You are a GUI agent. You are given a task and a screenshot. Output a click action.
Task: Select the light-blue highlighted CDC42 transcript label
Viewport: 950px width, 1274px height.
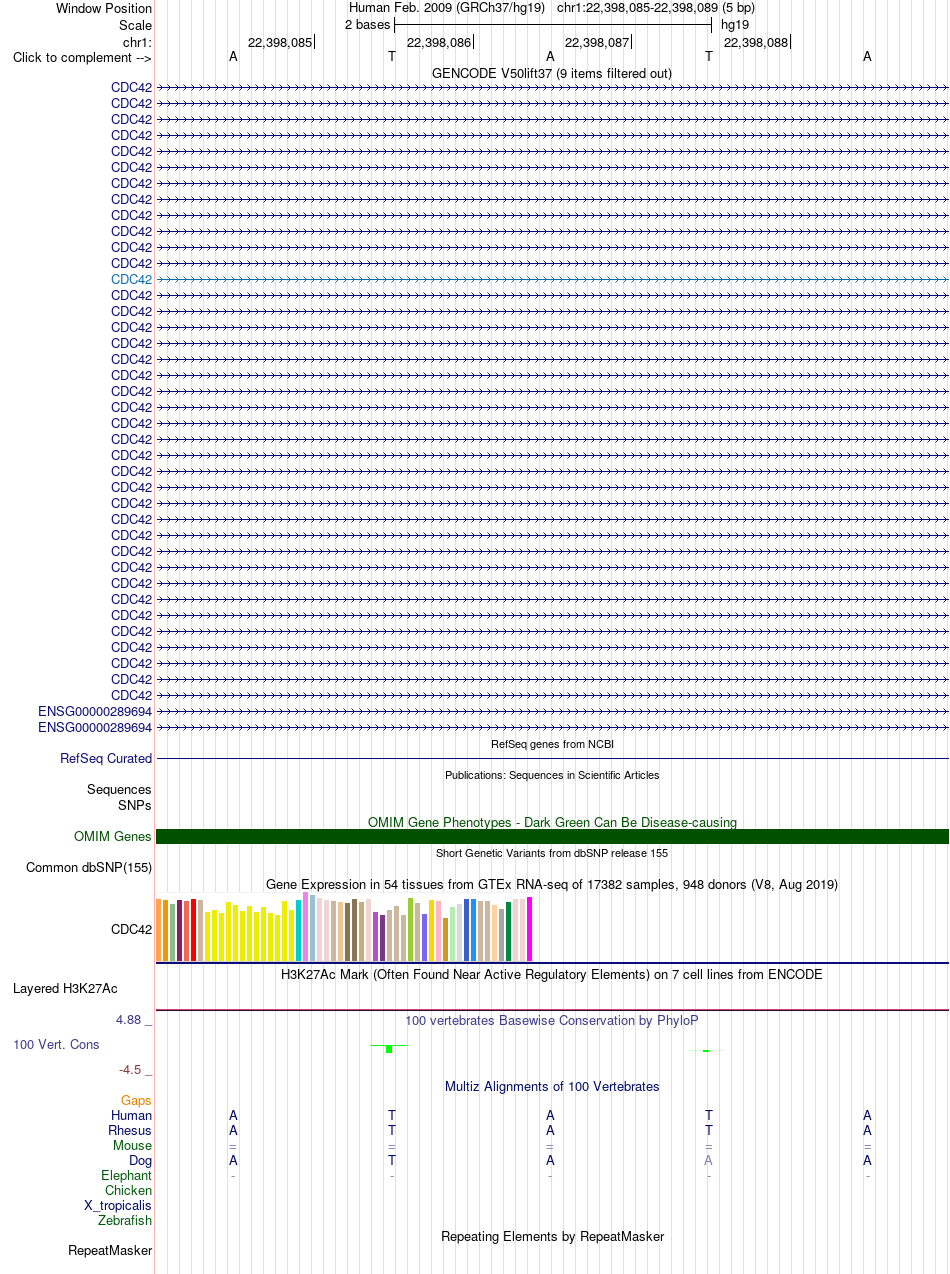point(131,279)
